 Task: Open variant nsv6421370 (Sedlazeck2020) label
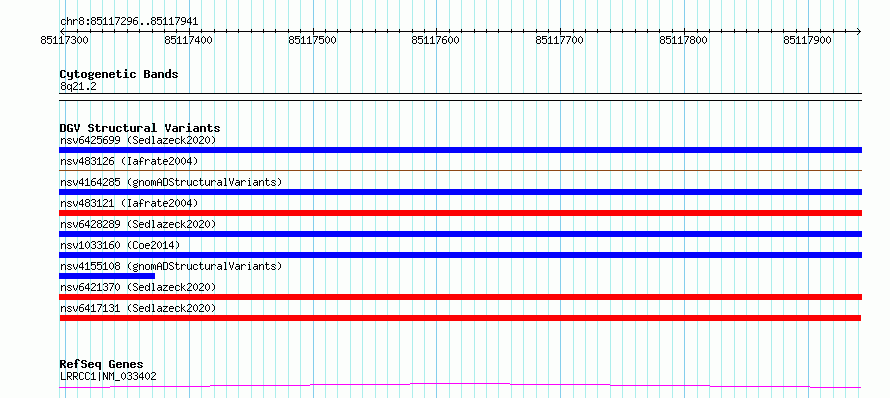point(138,287)
